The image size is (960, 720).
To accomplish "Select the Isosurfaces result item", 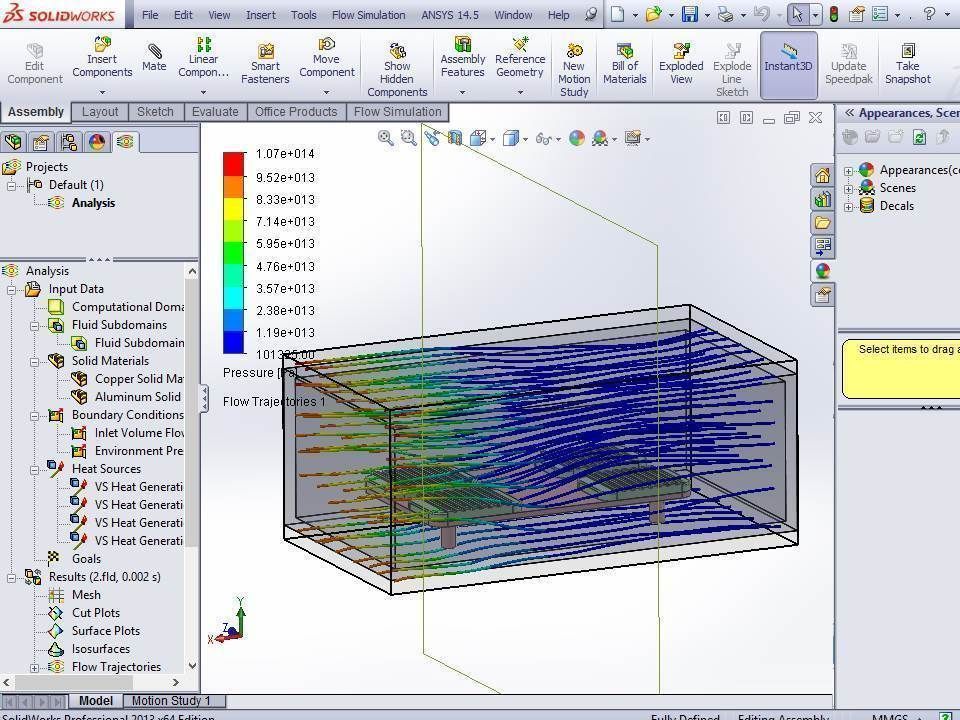I will click(x=89, y=649).
